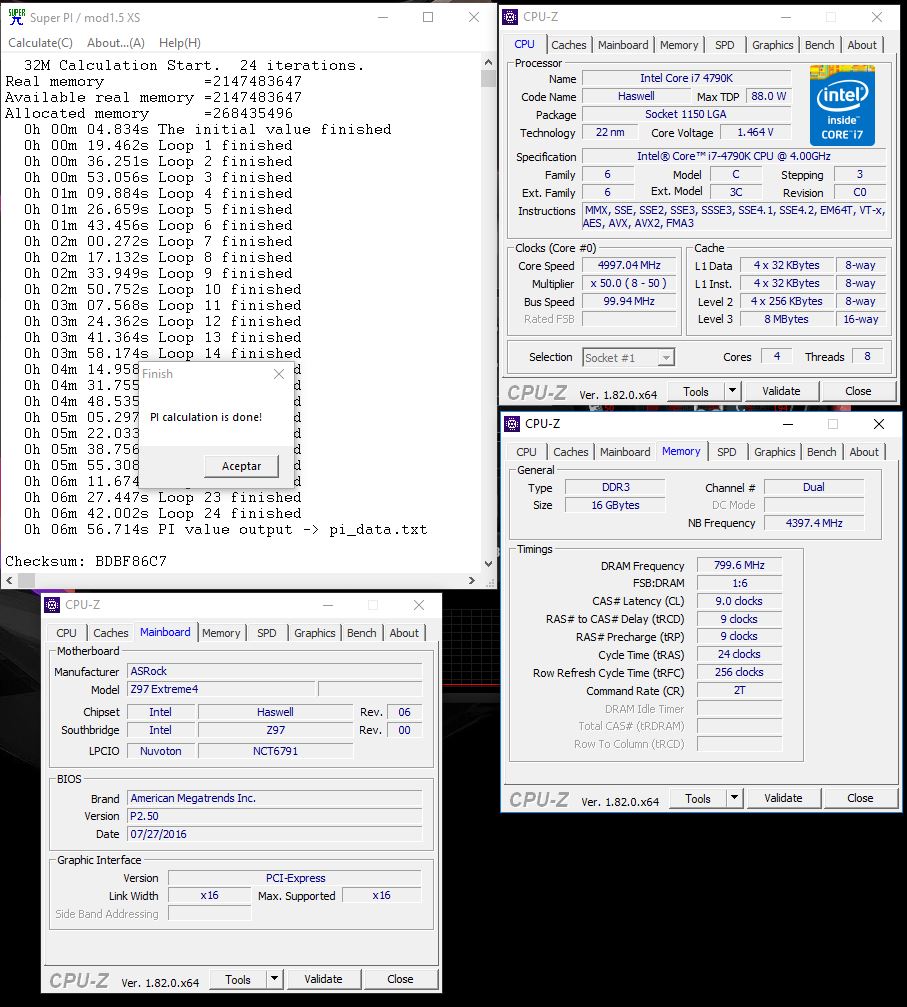Image resolution: width=907 pixels, height=1007 pixels.
Task: Switch to CPU tab in the CPU-Z Mainboard window
Action: [x=66, y=633]
